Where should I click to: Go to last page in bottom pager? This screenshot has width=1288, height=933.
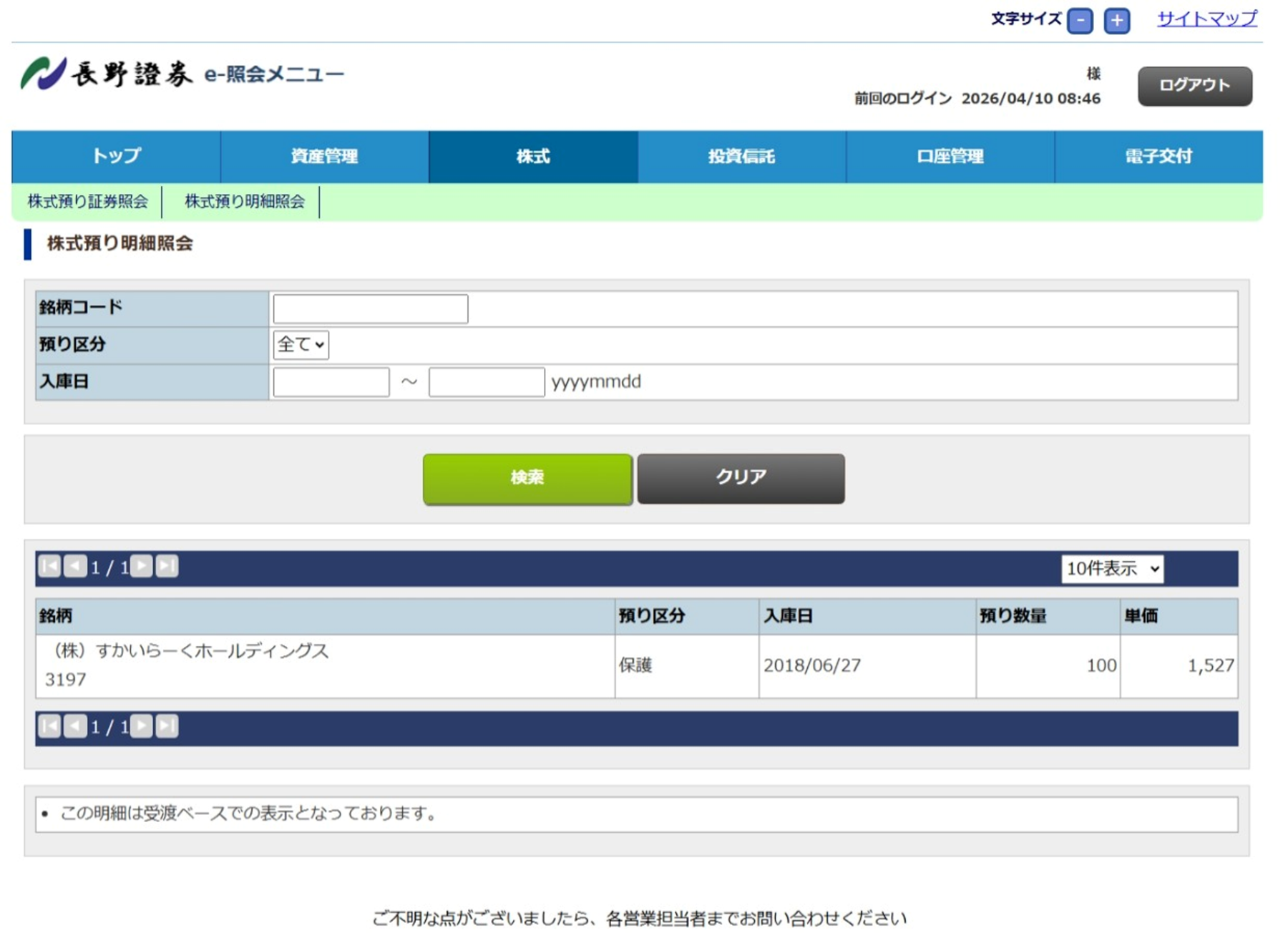pyautogui.click(x=167, y=726)
